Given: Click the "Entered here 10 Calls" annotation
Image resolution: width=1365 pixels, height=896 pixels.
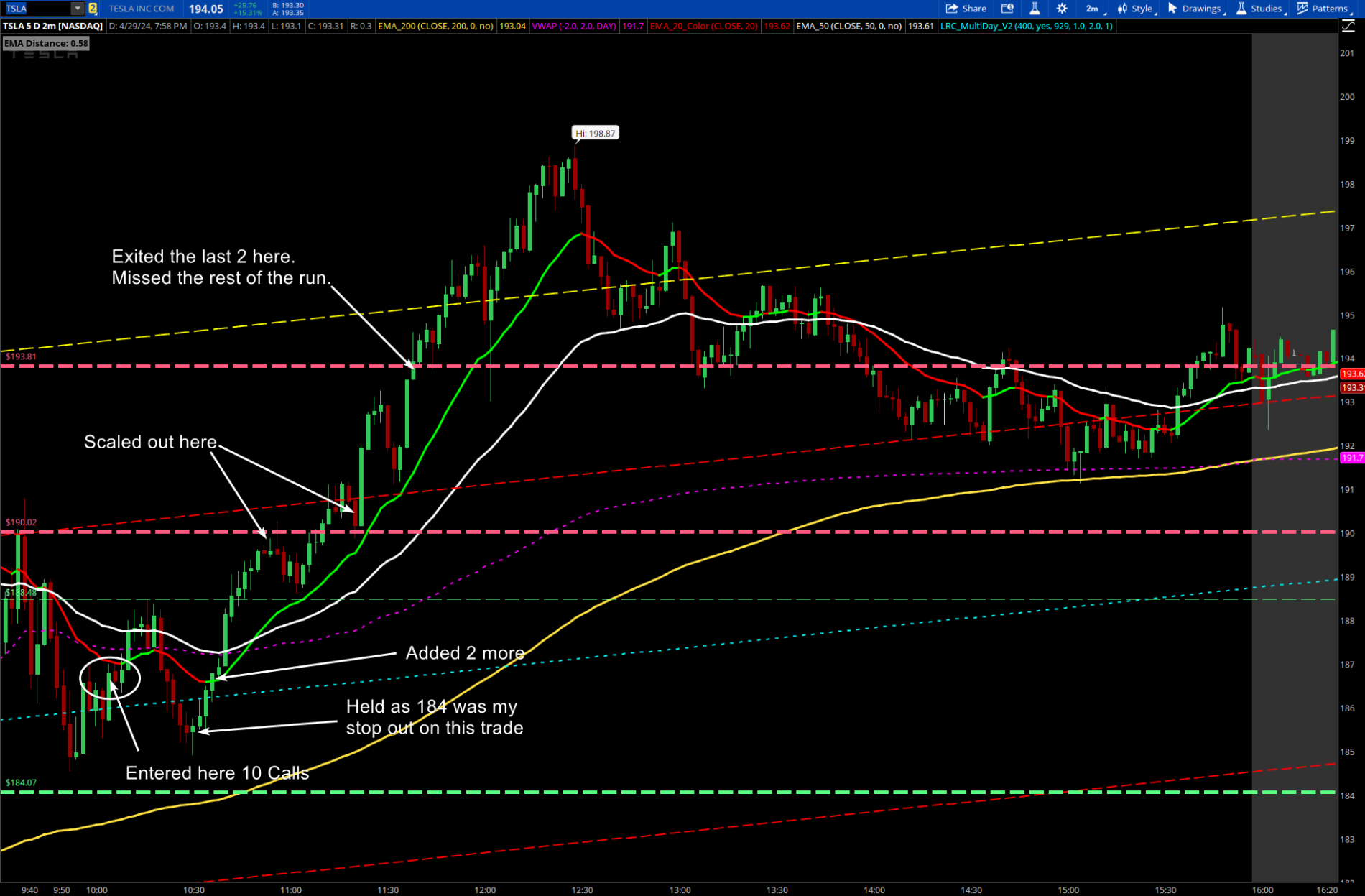Looking at the screenshot, I should pos(217,773).
